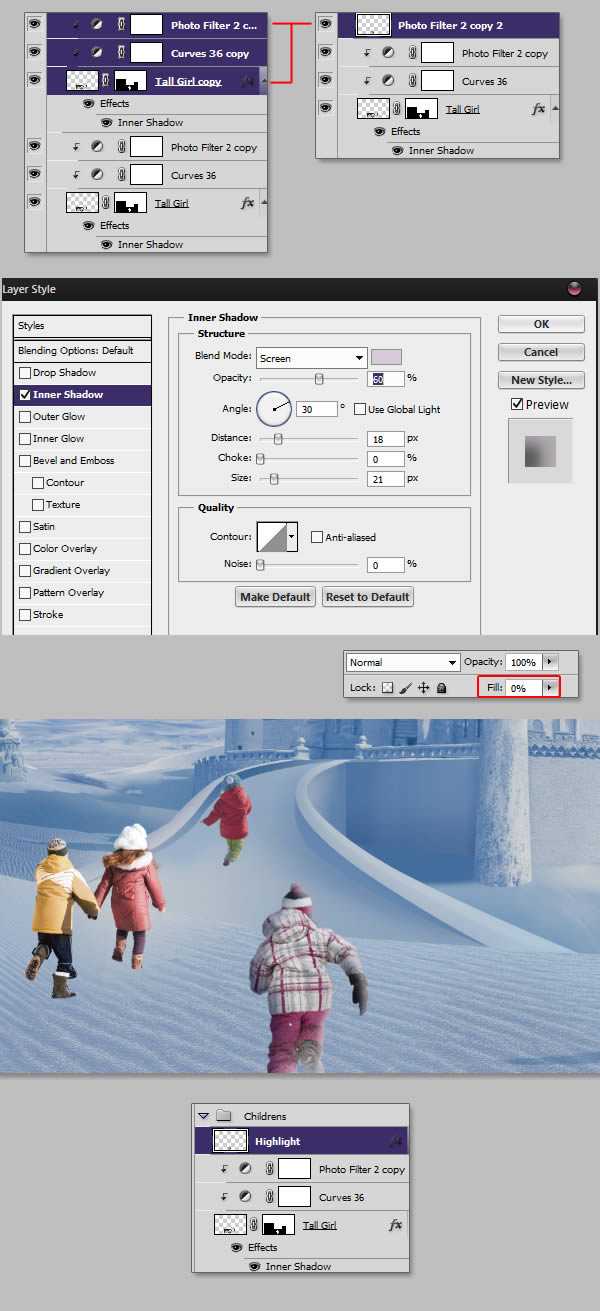This screenshot has width=600, height=1311.
Task: Toggle visibility of Photo Filter 2 c... layer
Action: tap(35, 24)
